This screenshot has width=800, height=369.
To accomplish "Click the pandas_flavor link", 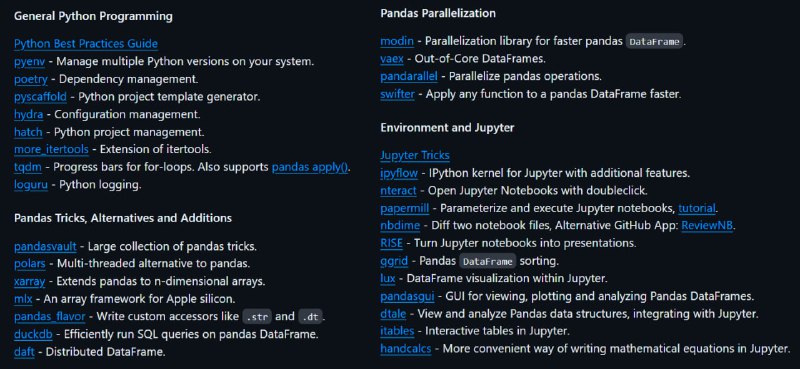I will coord(49,316).
